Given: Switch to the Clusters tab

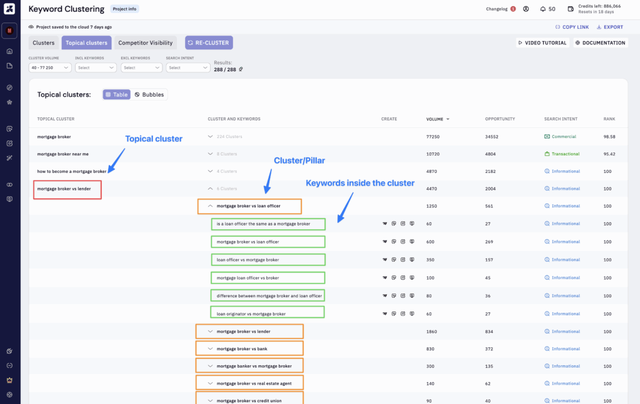Looking at the screenshot, I should (44, 43).
